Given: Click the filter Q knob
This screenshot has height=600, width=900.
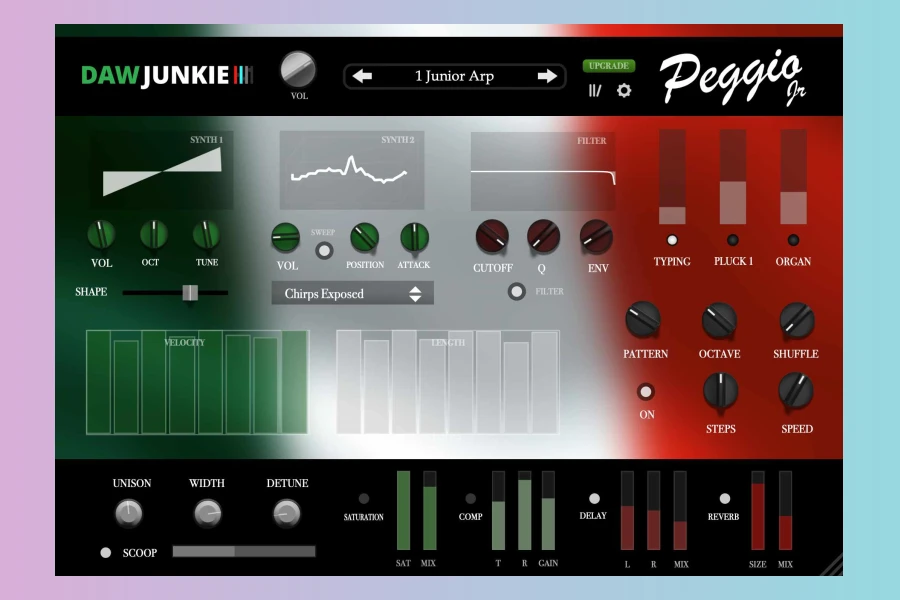Looking at the screenshot, I should [543, 237].
